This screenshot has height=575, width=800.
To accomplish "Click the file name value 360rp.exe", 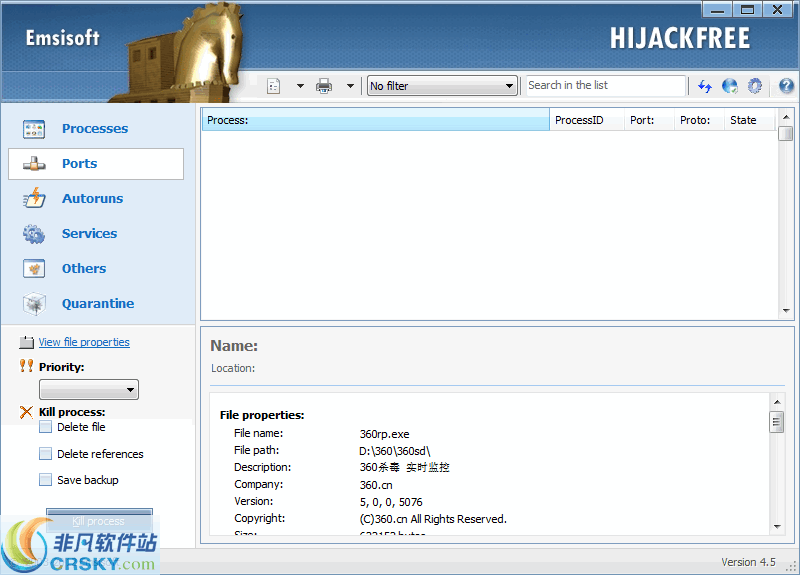I will 385,434.
